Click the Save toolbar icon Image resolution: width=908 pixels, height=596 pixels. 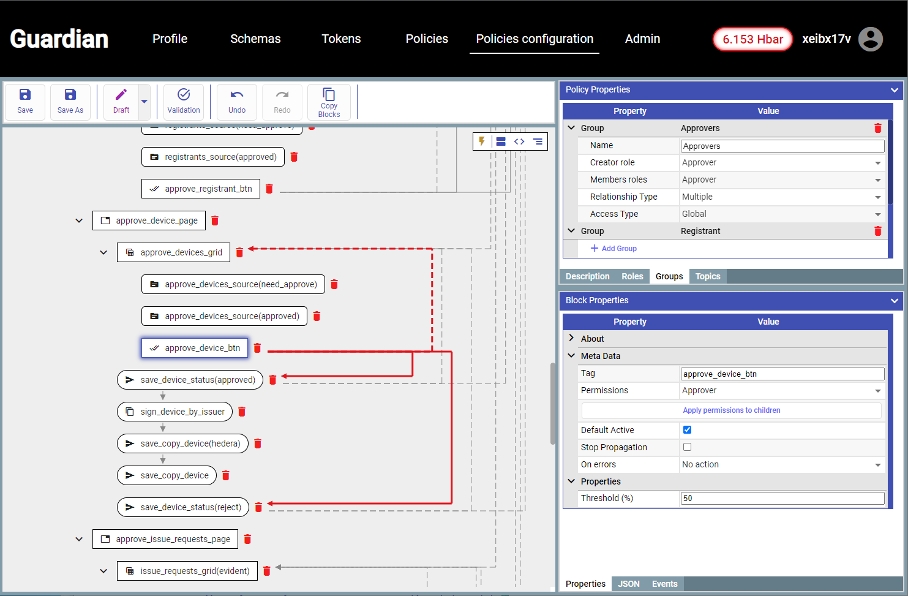25,101
